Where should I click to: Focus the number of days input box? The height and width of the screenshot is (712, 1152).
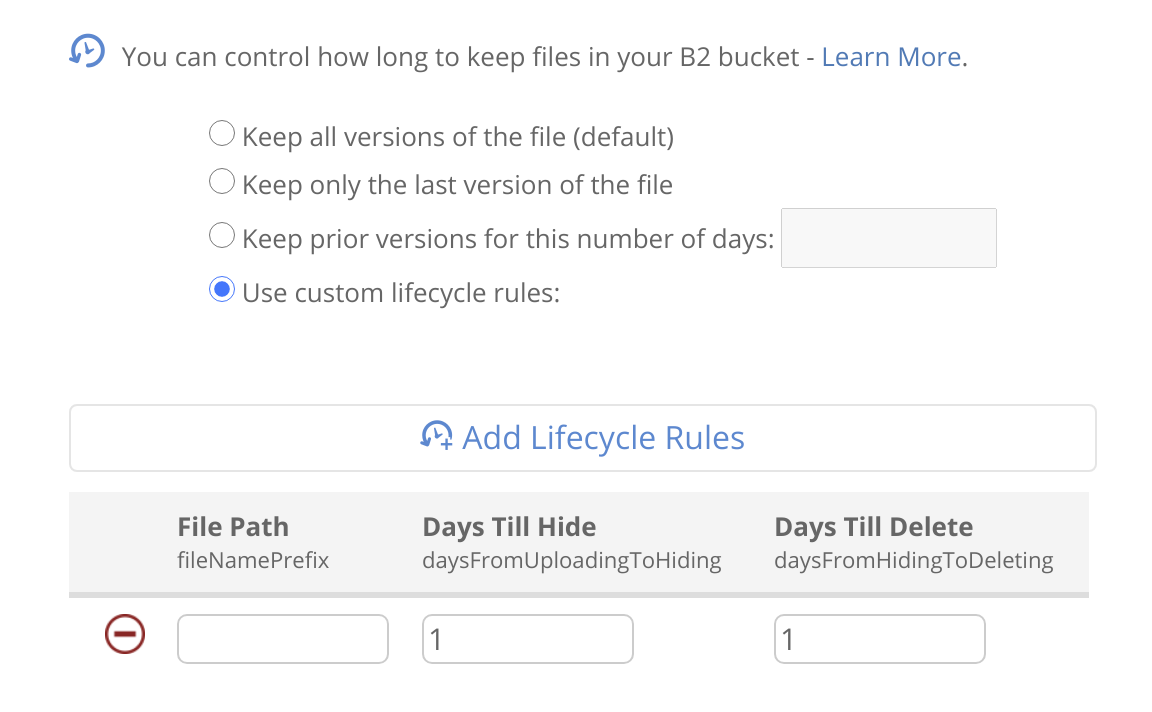click(x=888, y=238)
